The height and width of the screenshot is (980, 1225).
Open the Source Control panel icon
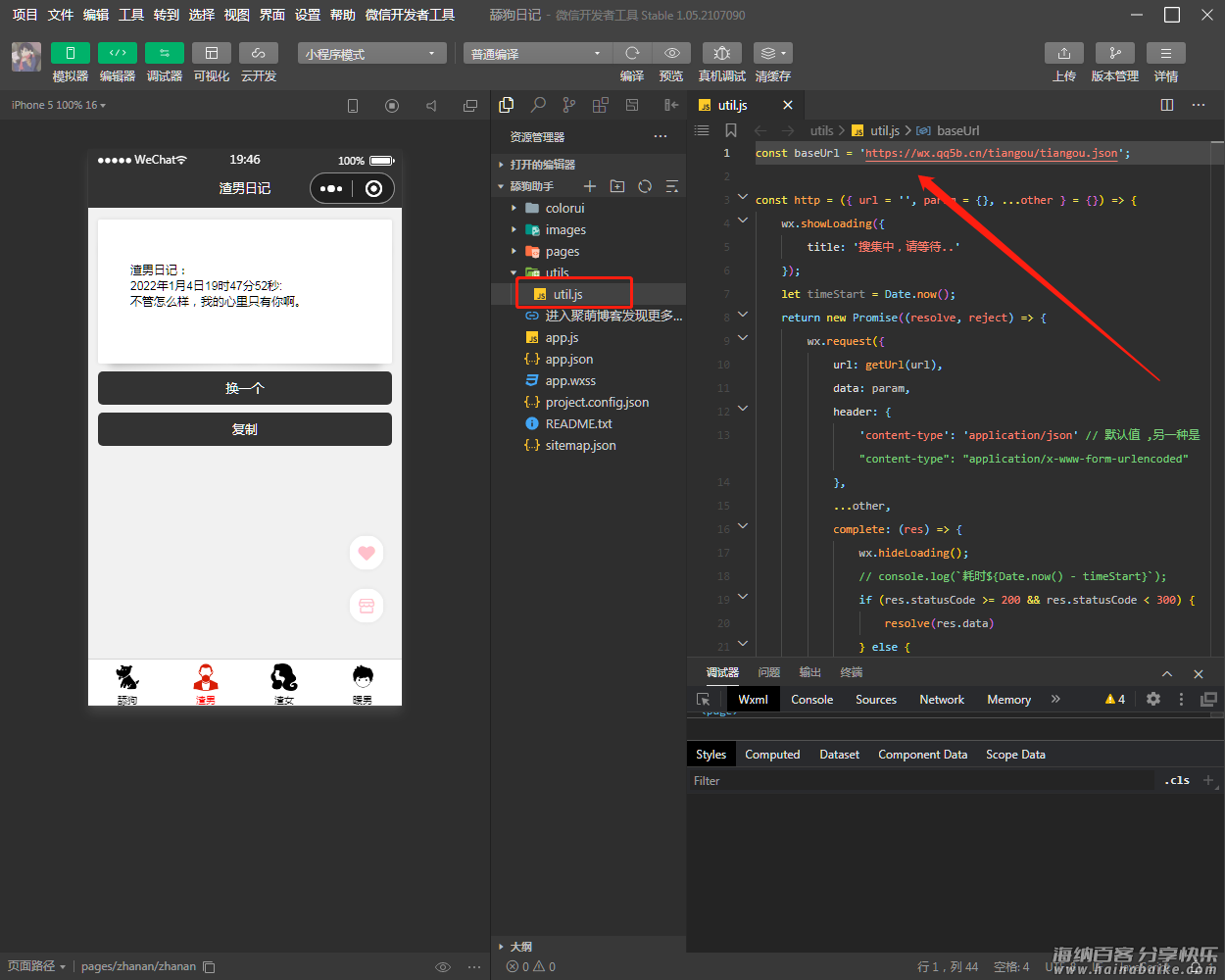click(x=569, y=105)
